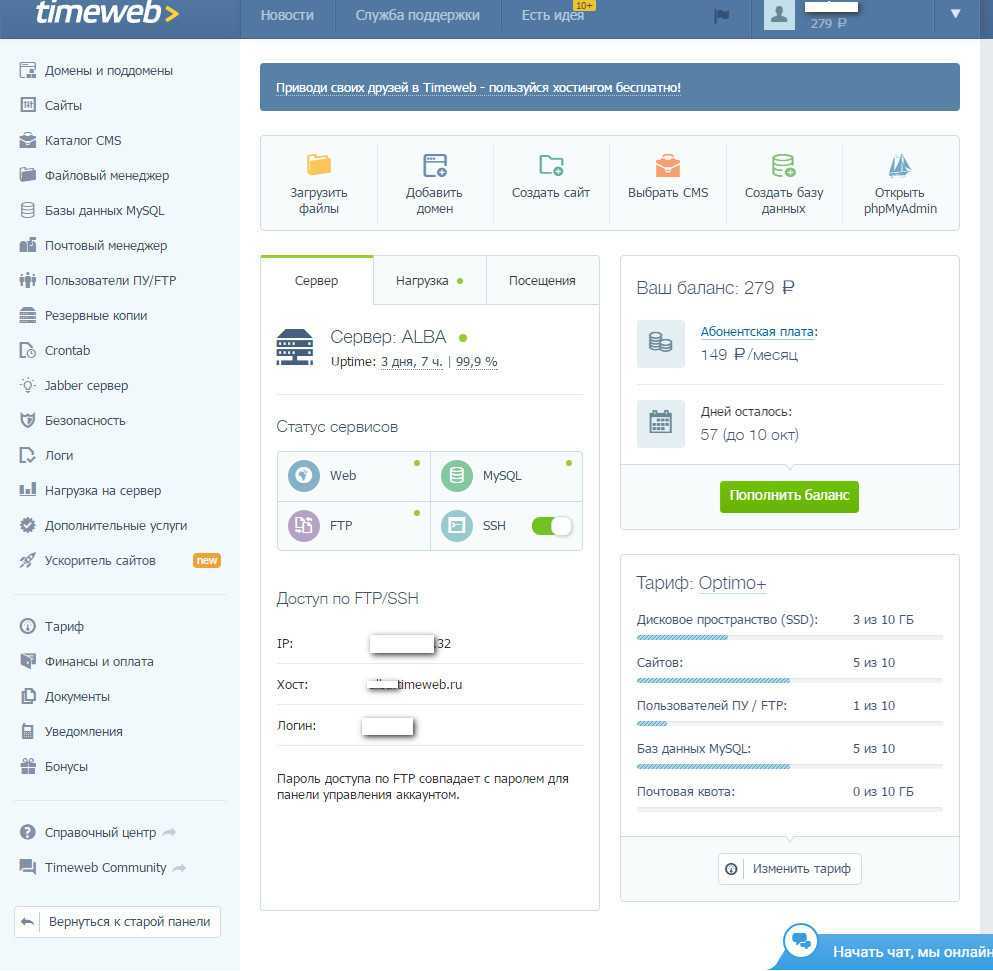Click the Optimo+ tariff link

[x=732, y=583]
